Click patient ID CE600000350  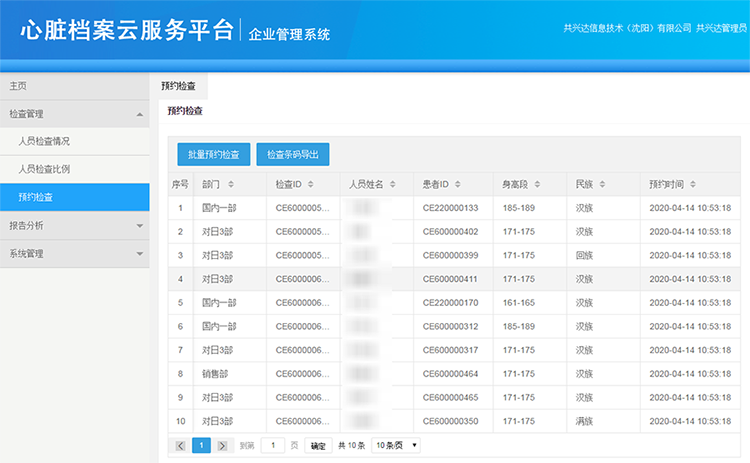[450, 421]
